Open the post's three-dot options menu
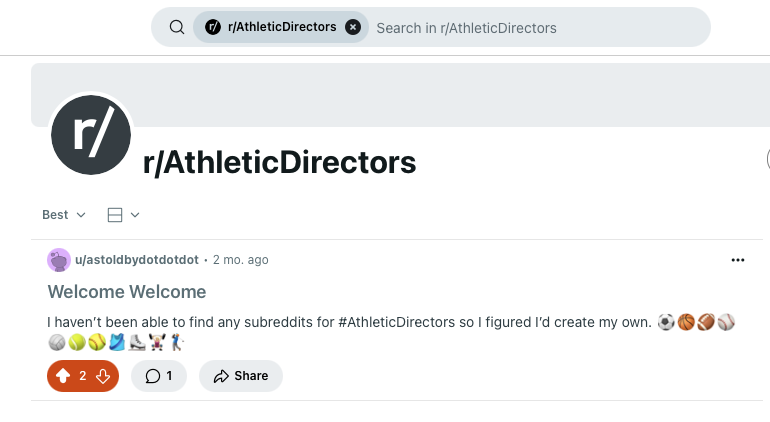Screen dimensions: 770x422 [x=738, y=260]
